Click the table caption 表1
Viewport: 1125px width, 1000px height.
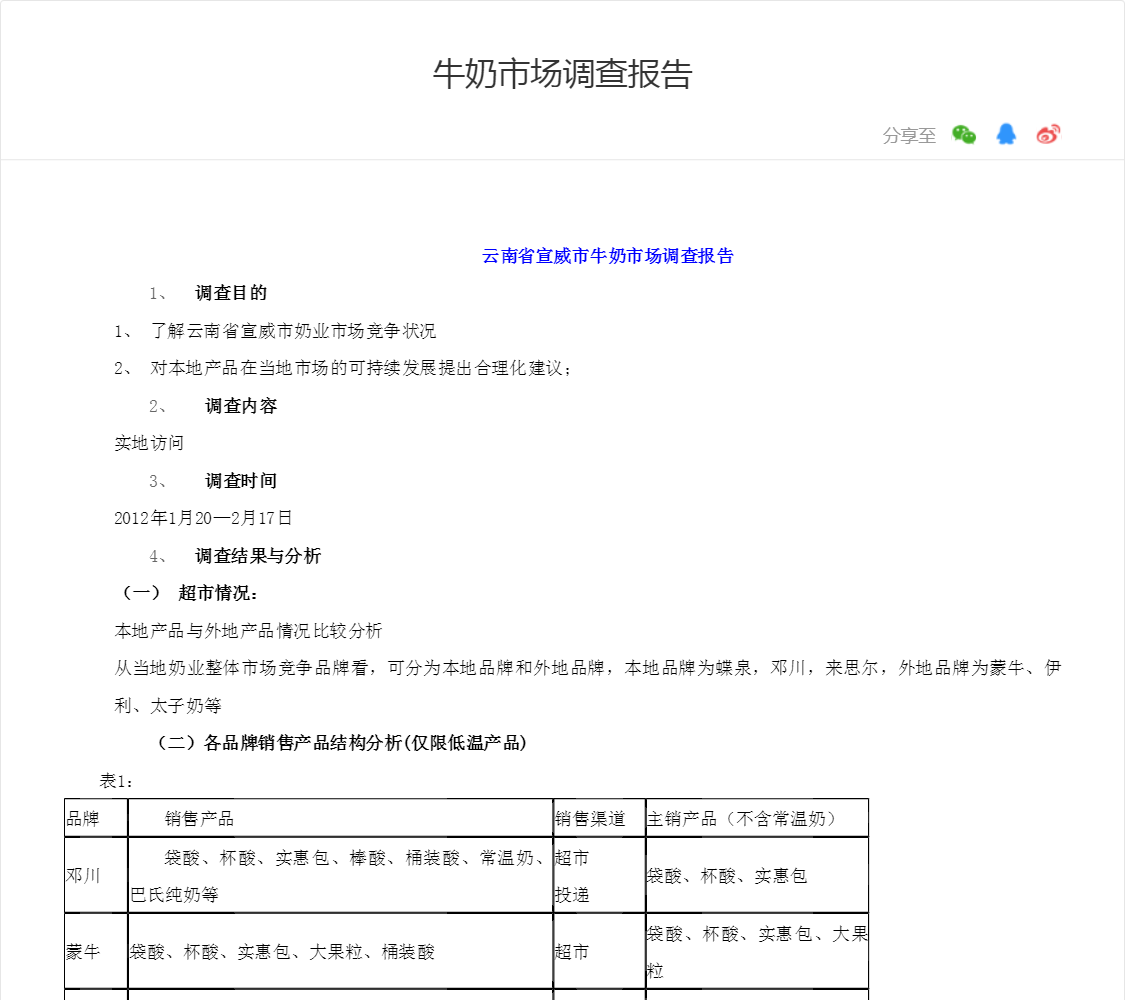coord(115,781)
